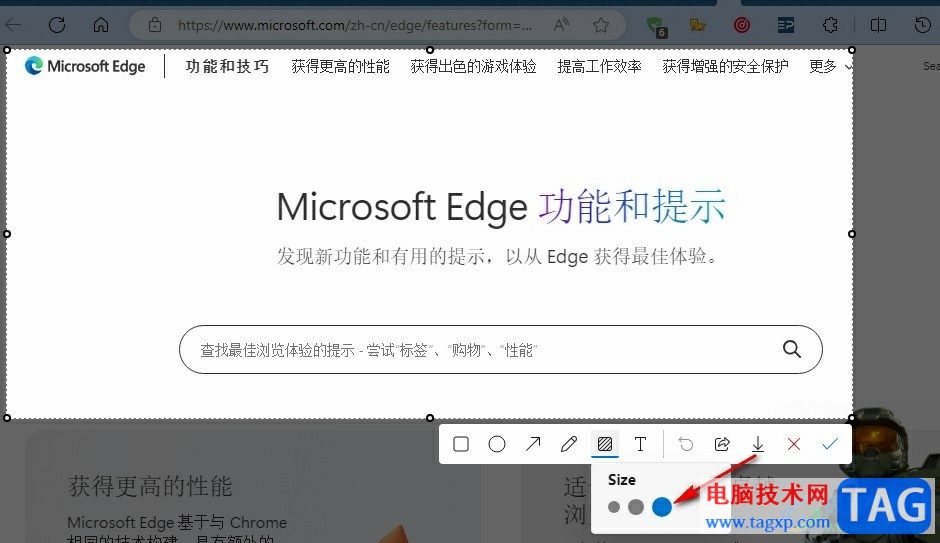Open the Extensions puzzle icon
This screenshot has width=940, height=543.
[830, 25]
